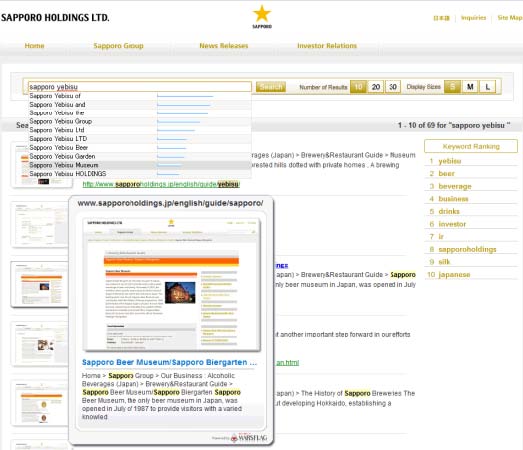This screenshot has width=523, height=450.
Task: Set number of results to 50
Action: [393, 87]
